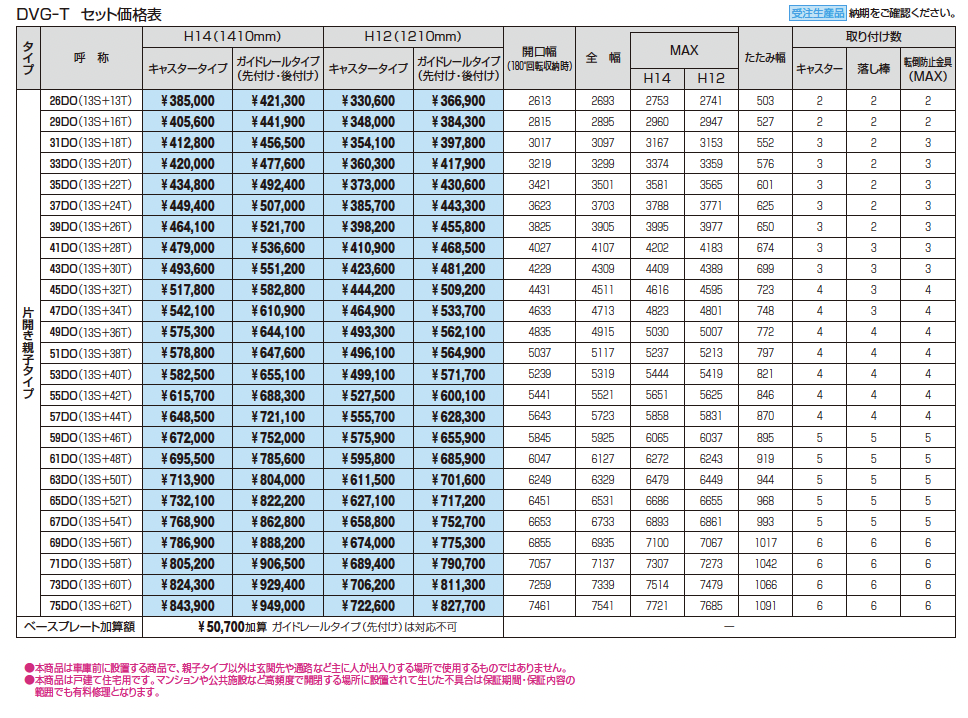
Task: Select the 落し棒 column header
Action: 874,69
